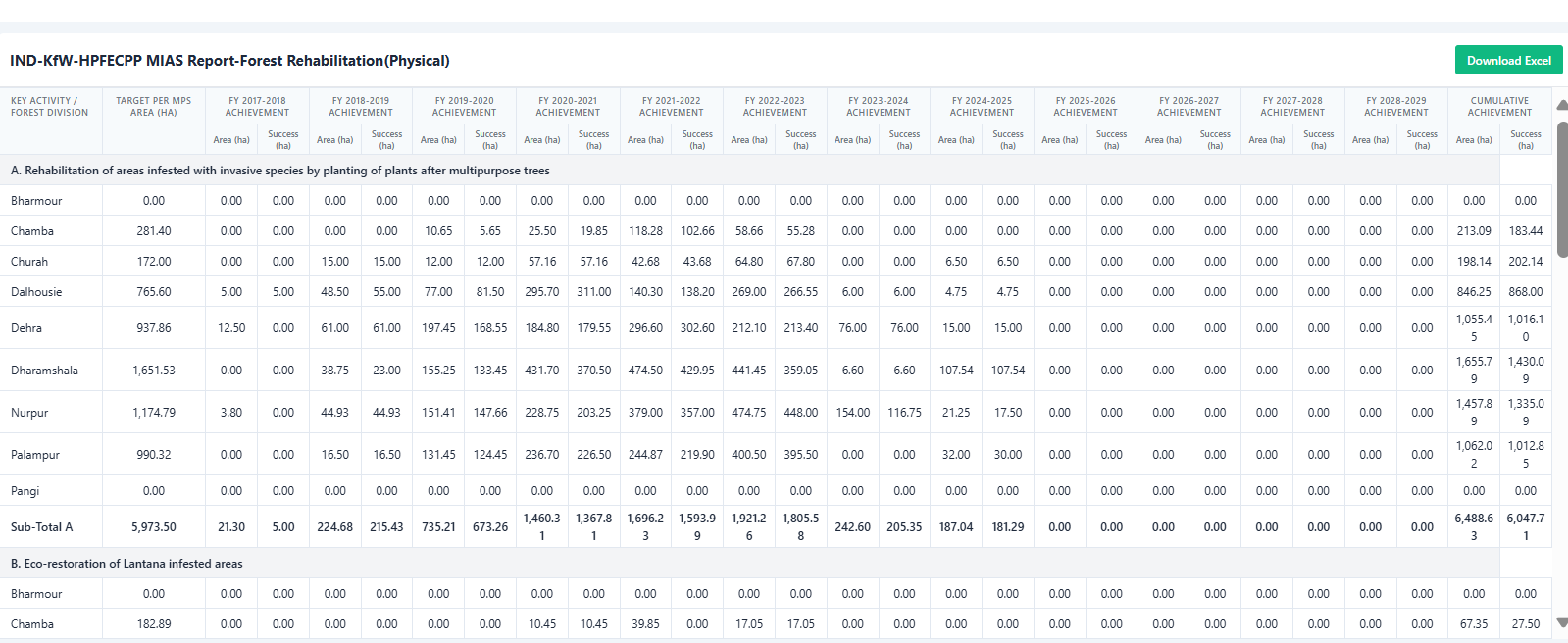The height and width of the screenshot is (643, 1568).
Task: Click the FY 2026-2027 ACHIEVEMENT column header
Action: click(1189, 106)
